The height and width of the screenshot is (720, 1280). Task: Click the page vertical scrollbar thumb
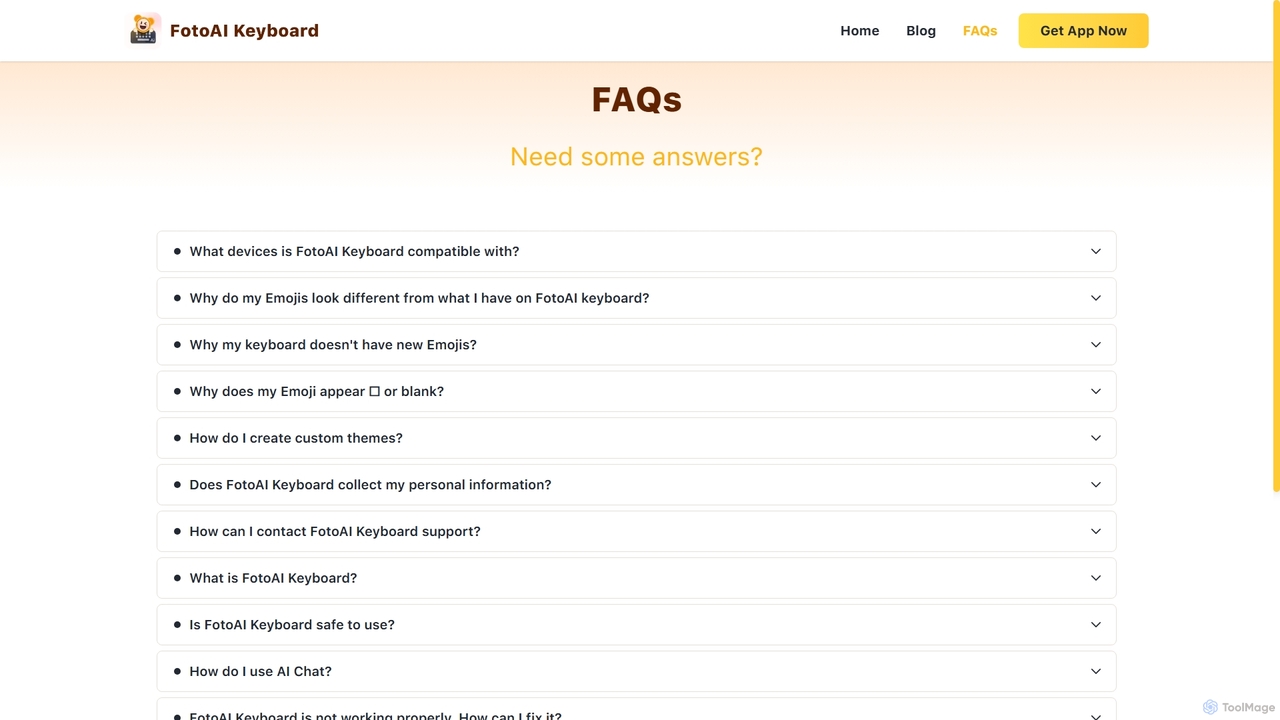[x=1275, y=248]
